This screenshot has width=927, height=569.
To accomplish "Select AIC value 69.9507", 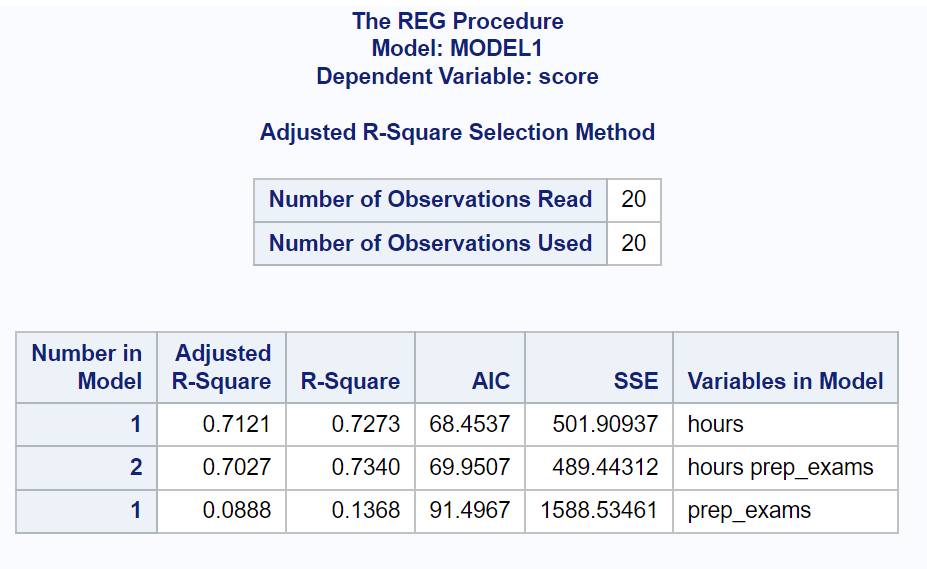I will 470,468.
